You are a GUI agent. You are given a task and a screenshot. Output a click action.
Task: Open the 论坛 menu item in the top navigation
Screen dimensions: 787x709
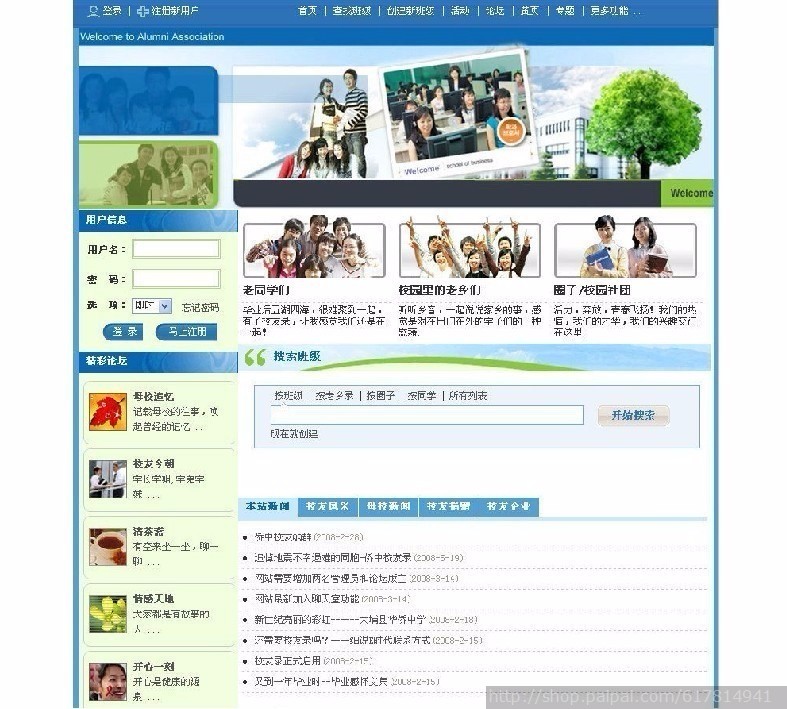pyautogui.click(x=495, y=11)
